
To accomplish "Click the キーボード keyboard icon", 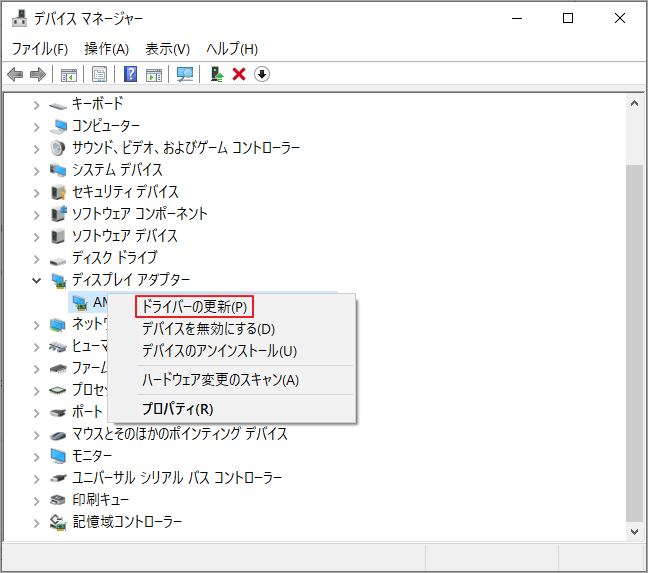I will pos(58,106).
